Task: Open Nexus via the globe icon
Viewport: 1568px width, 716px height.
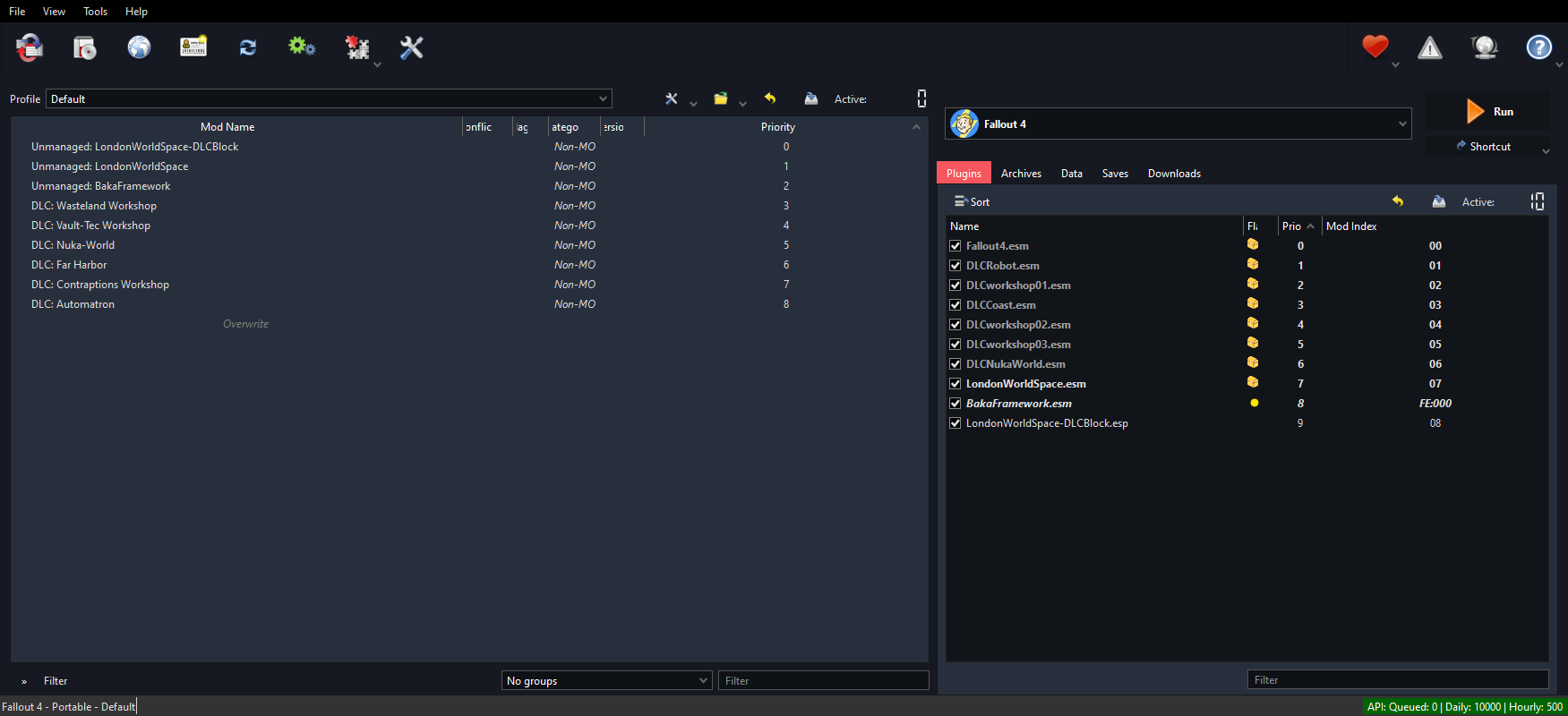Action: [139, 47]
